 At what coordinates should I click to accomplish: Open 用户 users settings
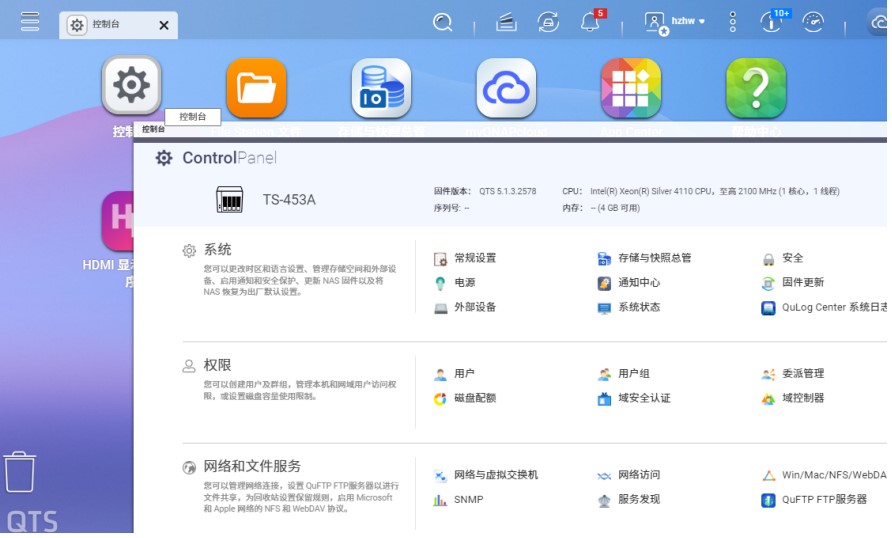[x=454, y=374]
